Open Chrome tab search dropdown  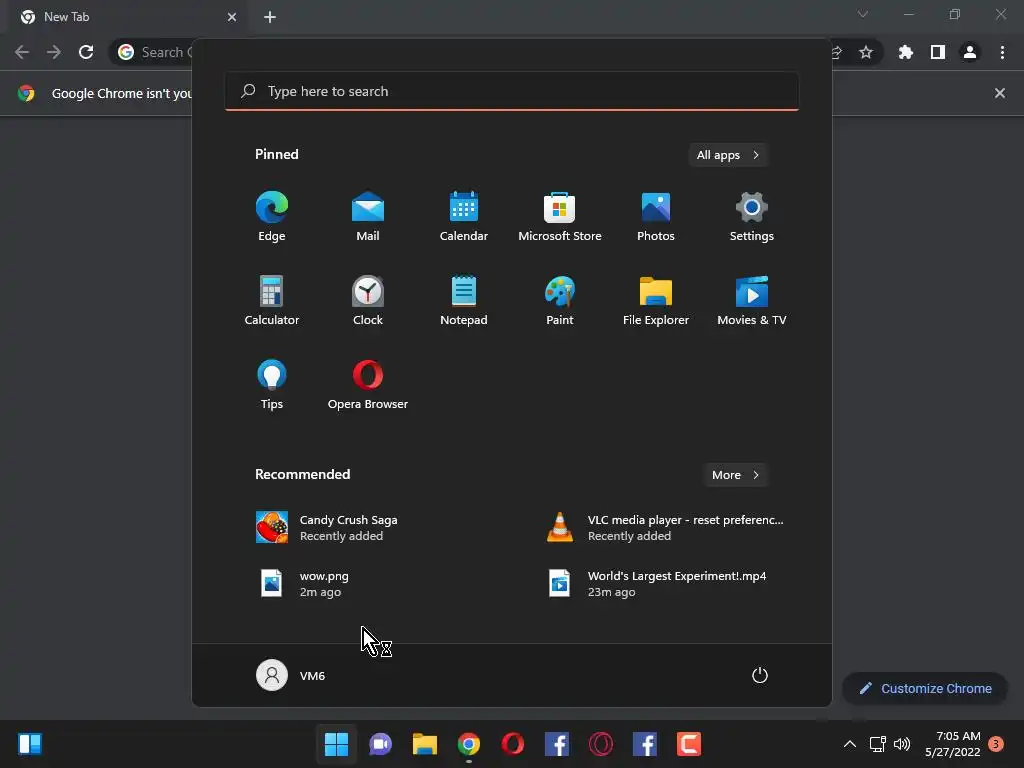(x=863, y=14)
